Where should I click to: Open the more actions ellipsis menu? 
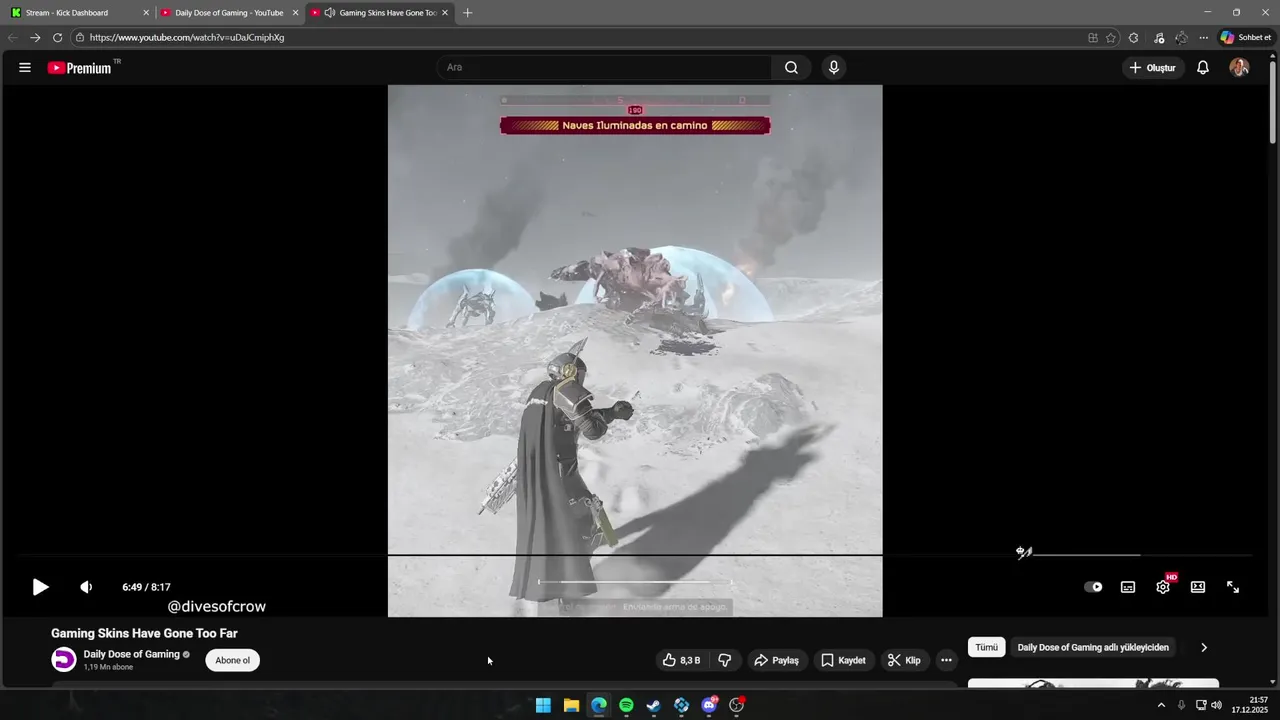pos(946,660)
